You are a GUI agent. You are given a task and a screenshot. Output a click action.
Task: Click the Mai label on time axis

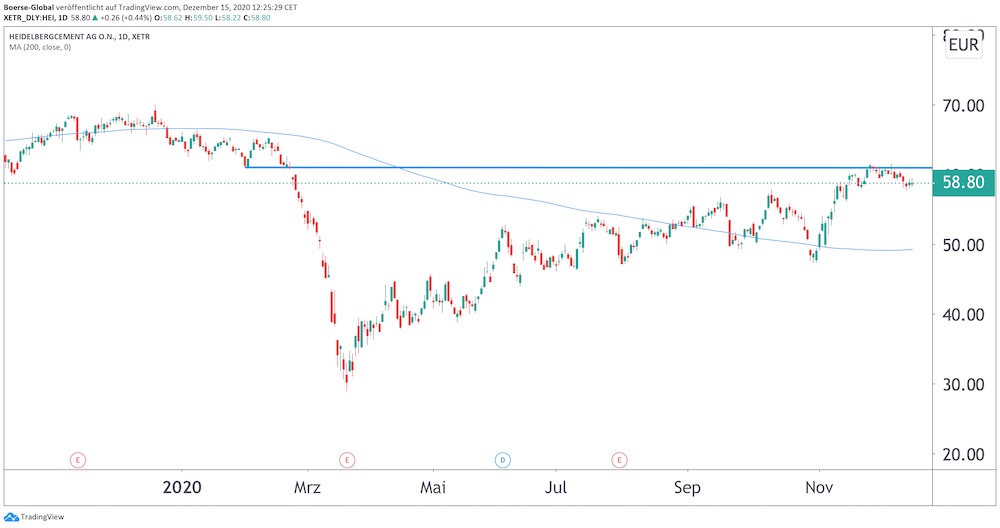click(432, 488)
